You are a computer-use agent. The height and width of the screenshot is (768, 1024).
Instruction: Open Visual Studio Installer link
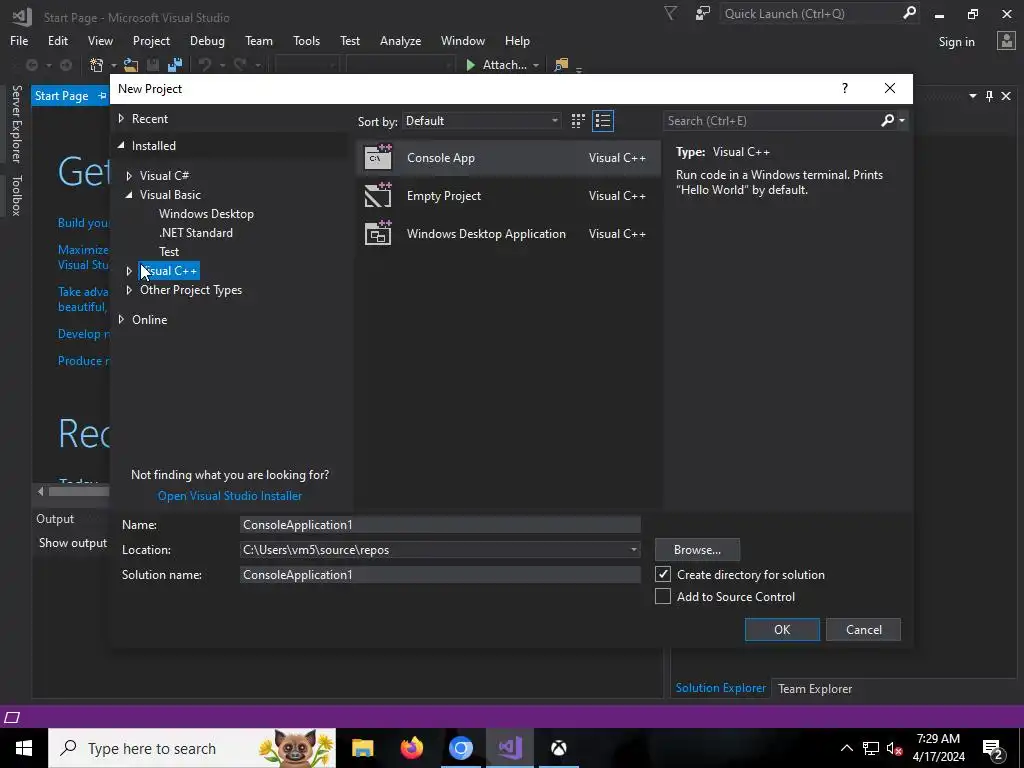pos(230,496)
